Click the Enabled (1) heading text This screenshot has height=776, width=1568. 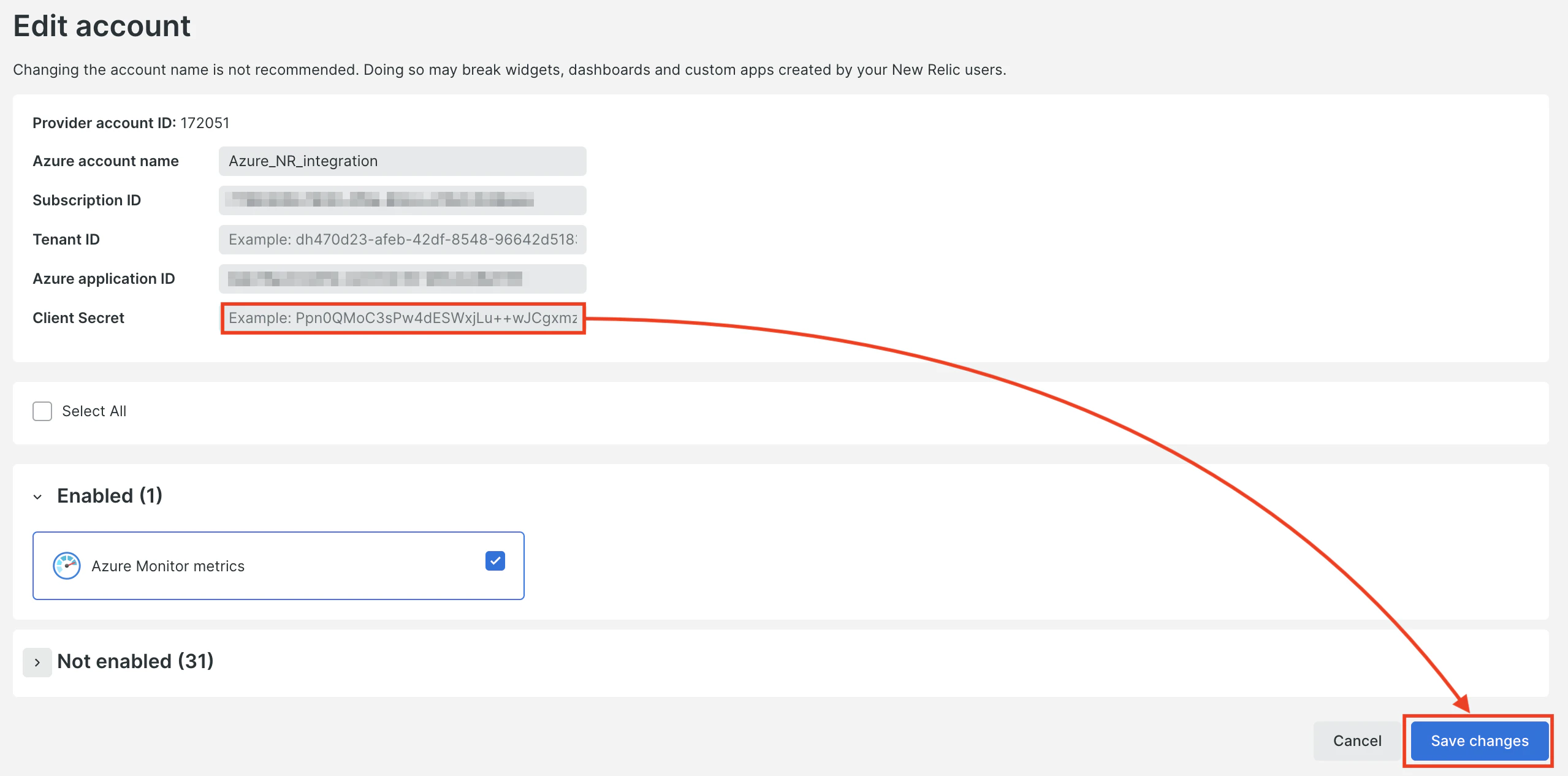tap(110, 496)
